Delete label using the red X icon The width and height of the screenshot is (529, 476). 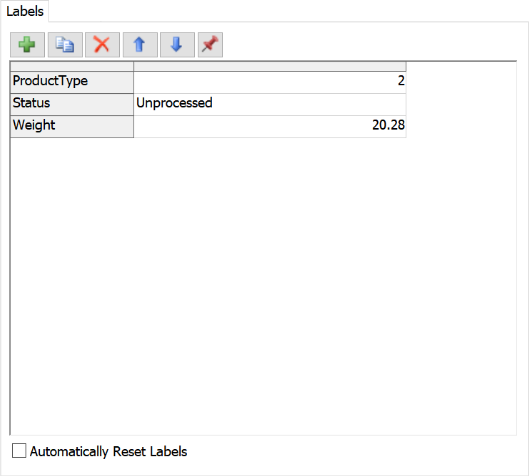coord(102,45)
